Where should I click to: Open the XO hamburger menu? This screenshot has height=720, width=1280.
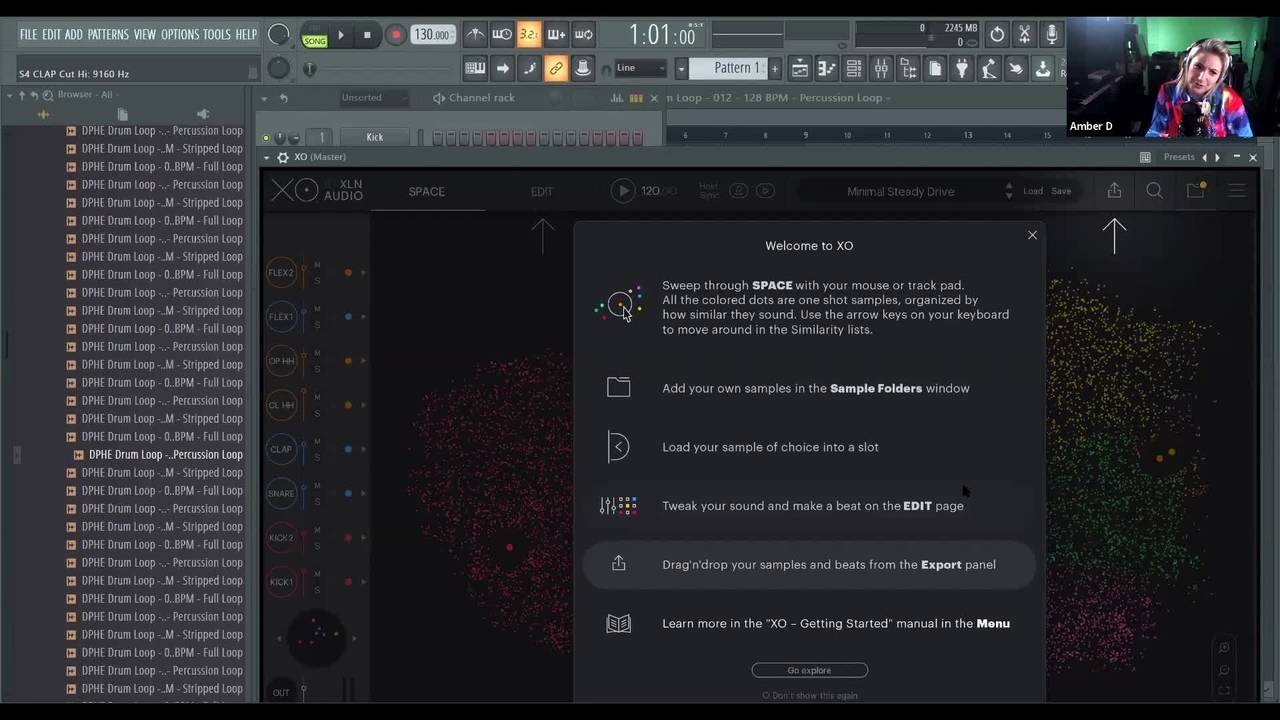[x=1237, y=191]
